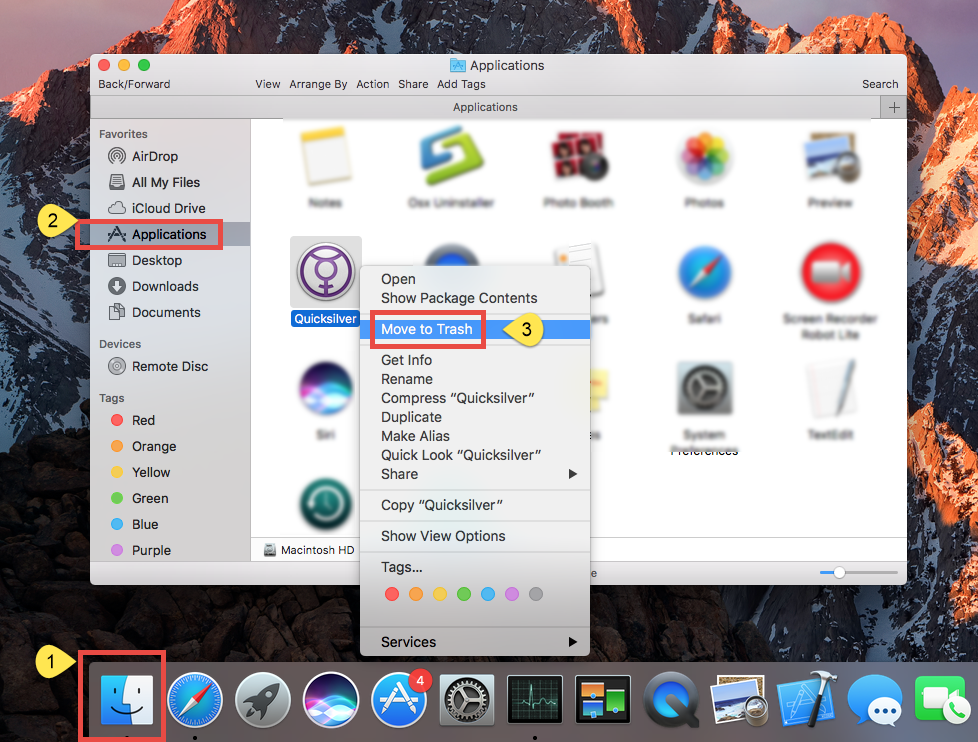
Task: Click the Search field in the toolbar
Action: tap(879, 84)
